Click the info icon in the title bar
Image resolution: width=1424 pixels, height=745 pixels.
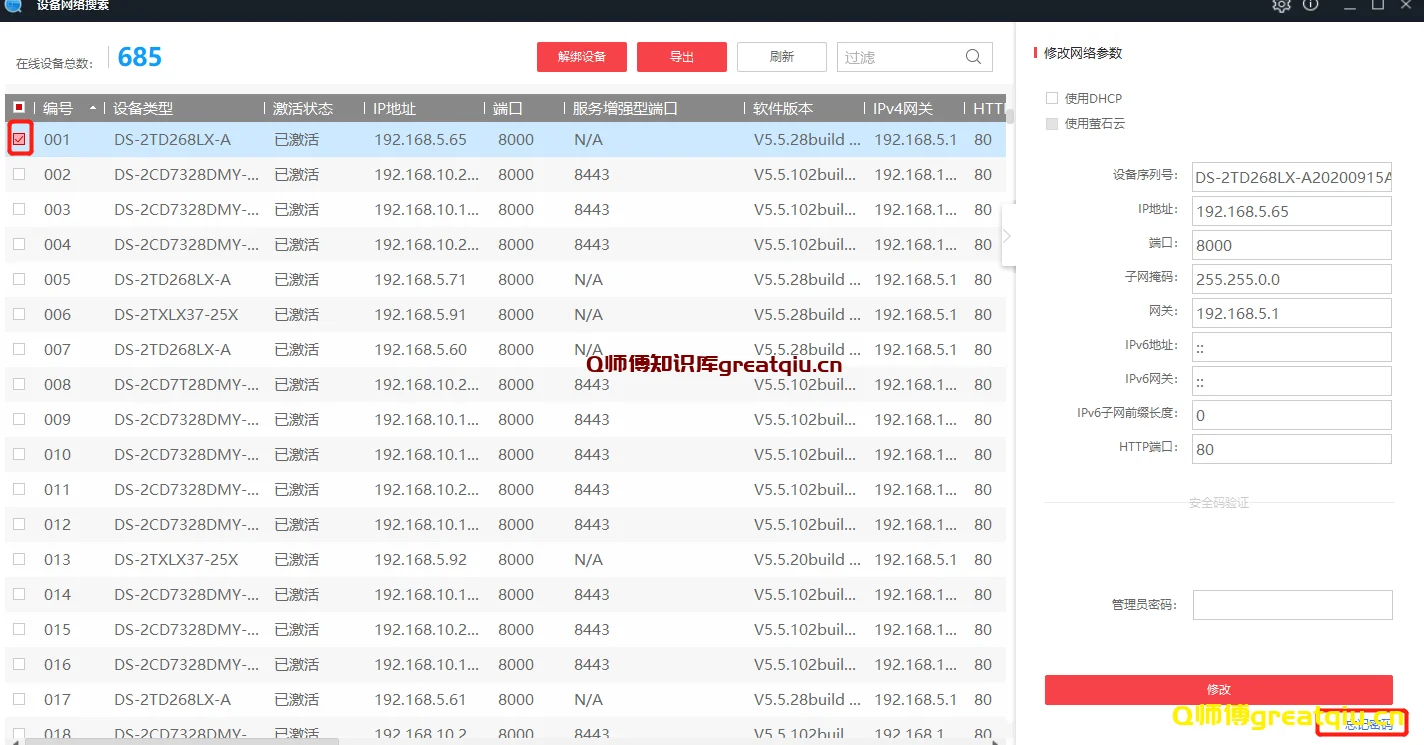[x=1309, y=6]
